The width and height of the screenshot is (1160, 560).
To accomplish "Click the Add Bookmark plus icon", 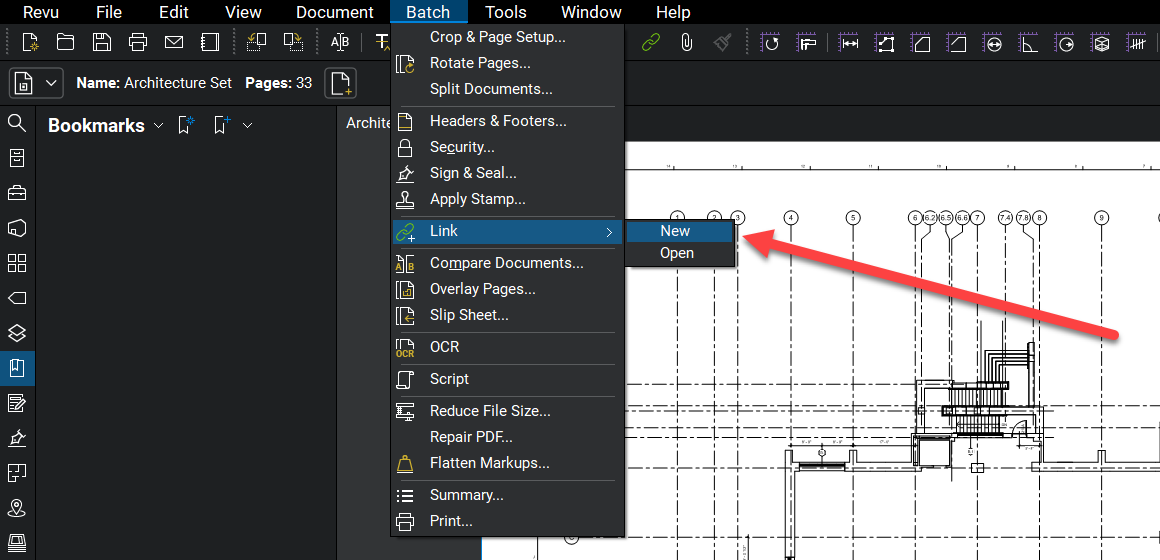I will coord(223,125).
